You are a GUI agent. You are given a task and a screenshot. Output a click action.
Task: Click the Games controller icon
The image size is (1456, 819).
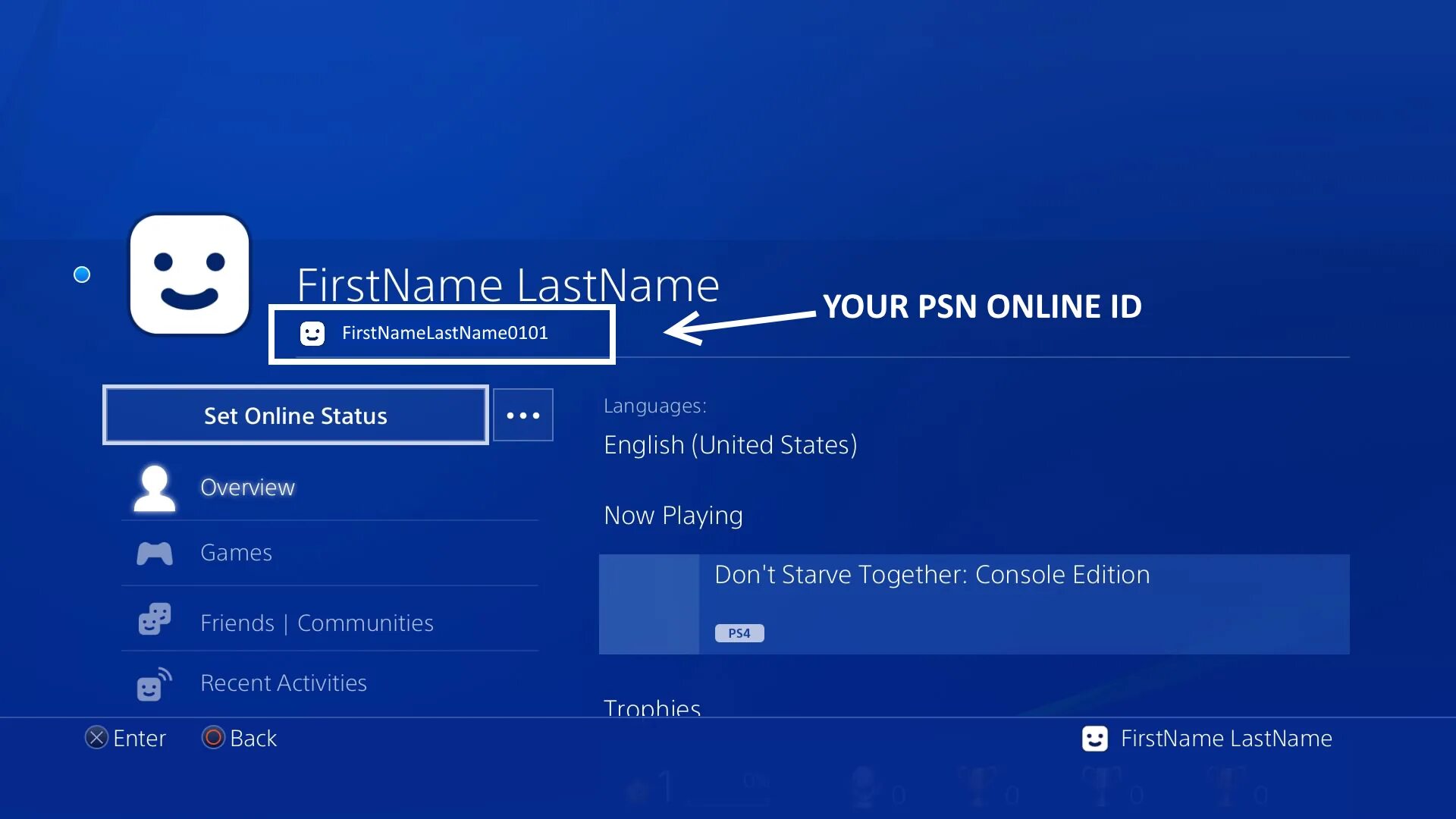coord(155,554)
